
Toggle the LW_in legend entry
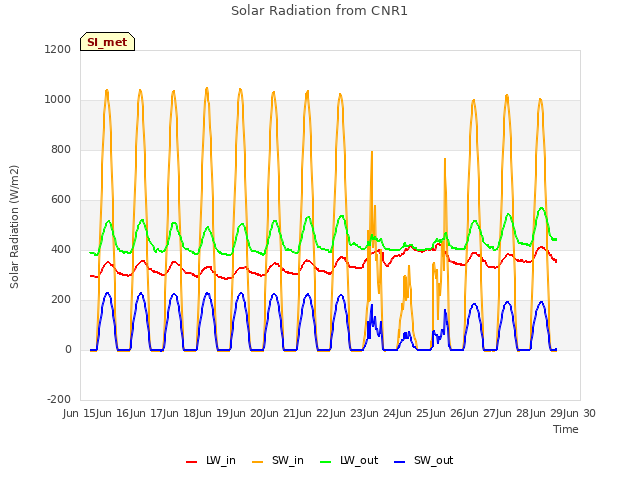pyautogui.click(x=211, y=460)
